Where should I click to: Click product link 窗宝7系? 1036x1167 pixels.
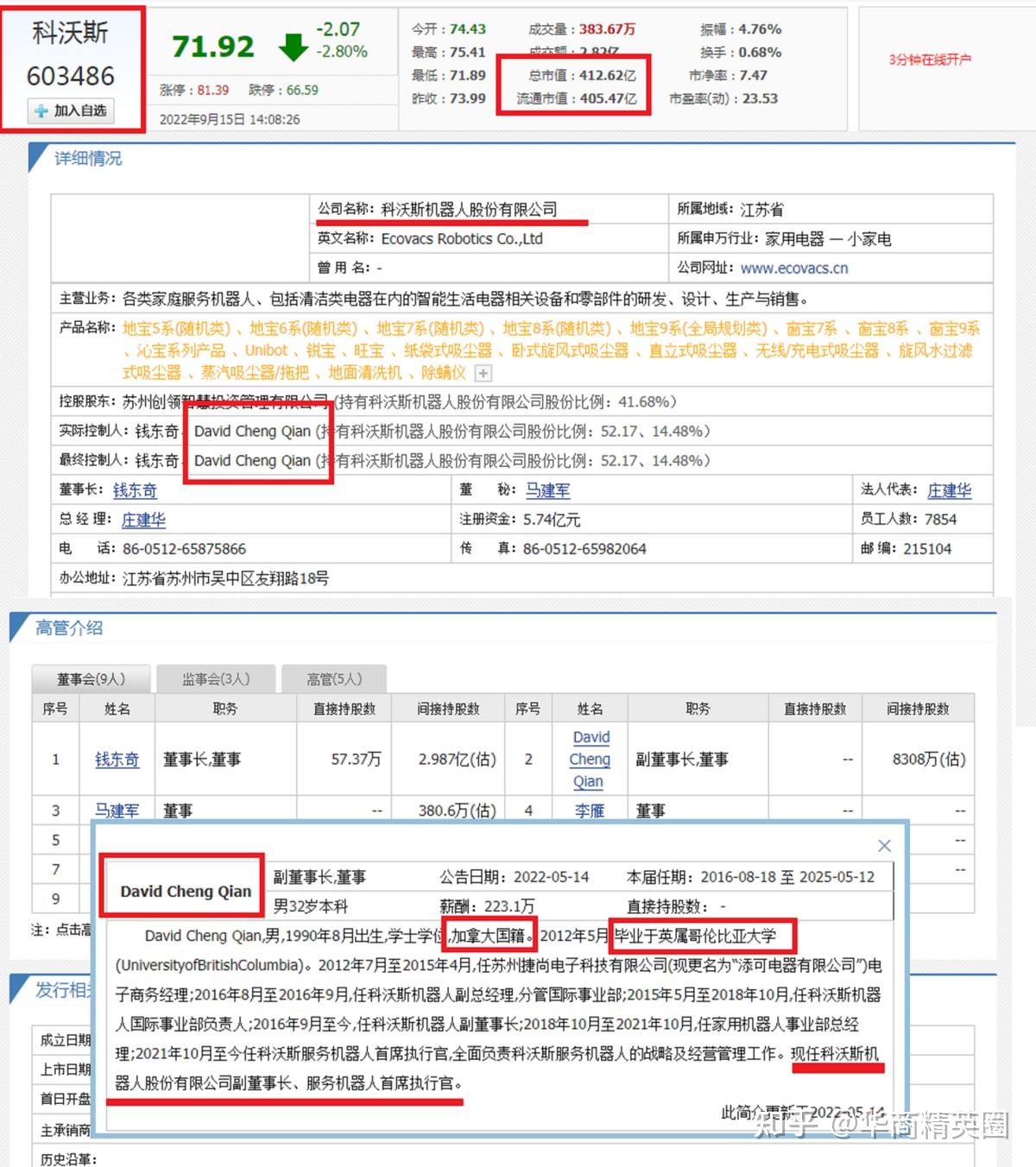(812, 329)
